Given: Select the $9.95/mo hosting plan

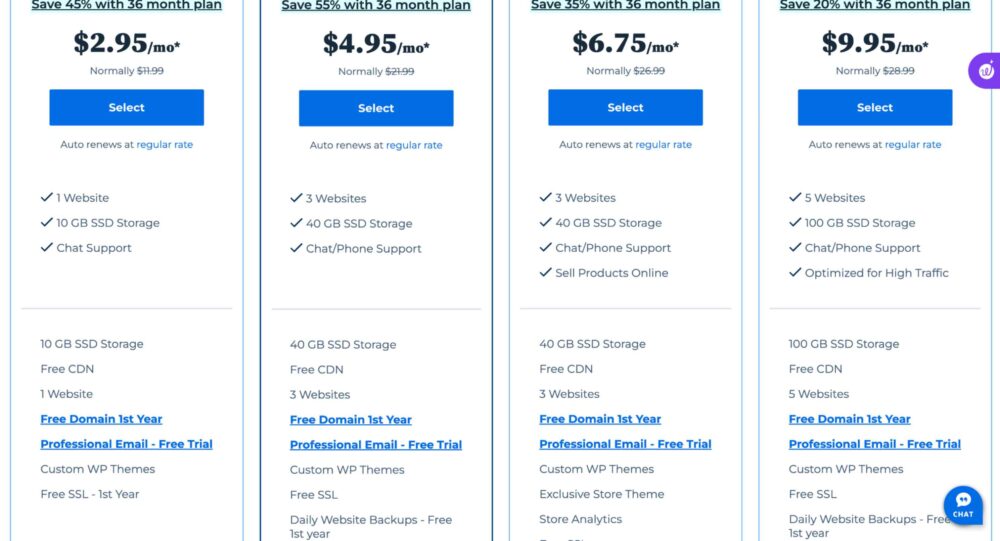Looking at the screenshot, I should click(x=874, y=108).
